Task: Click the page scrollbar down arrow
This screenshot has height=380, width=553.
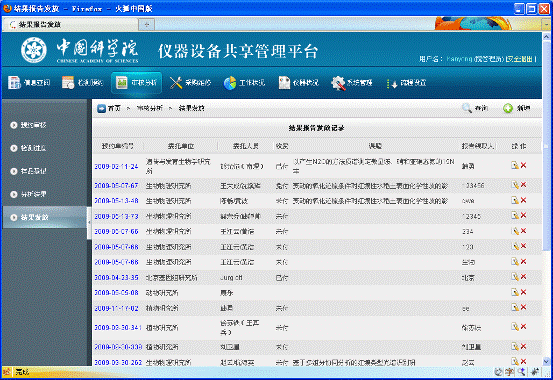Action: 546,361
